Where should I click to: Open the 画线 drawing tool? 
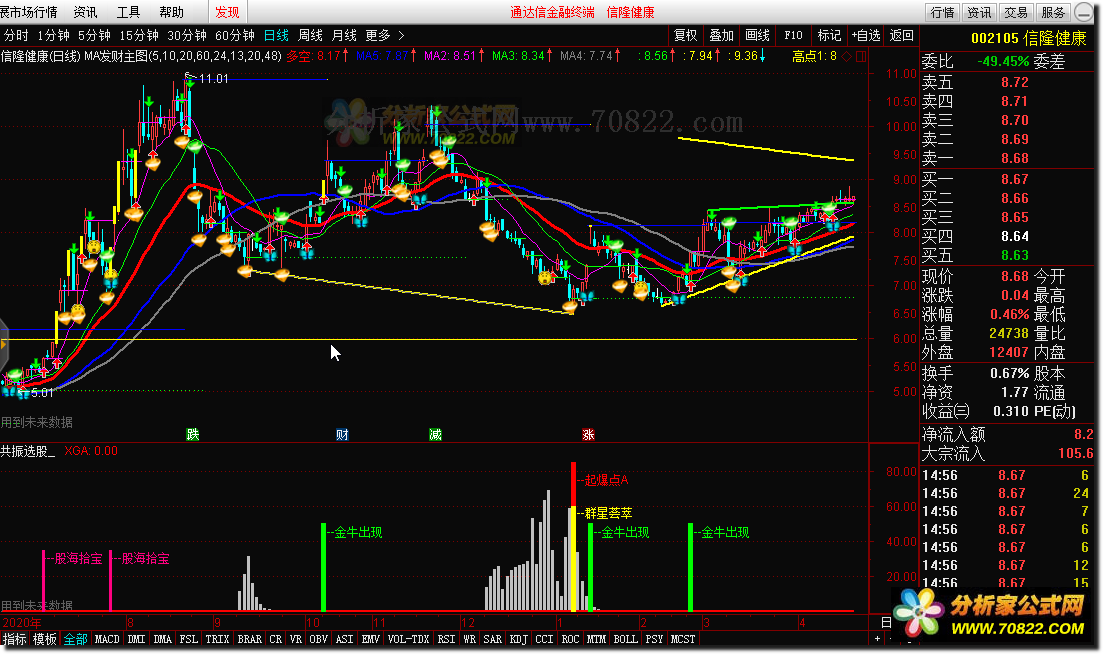click(x=757, y=35)
